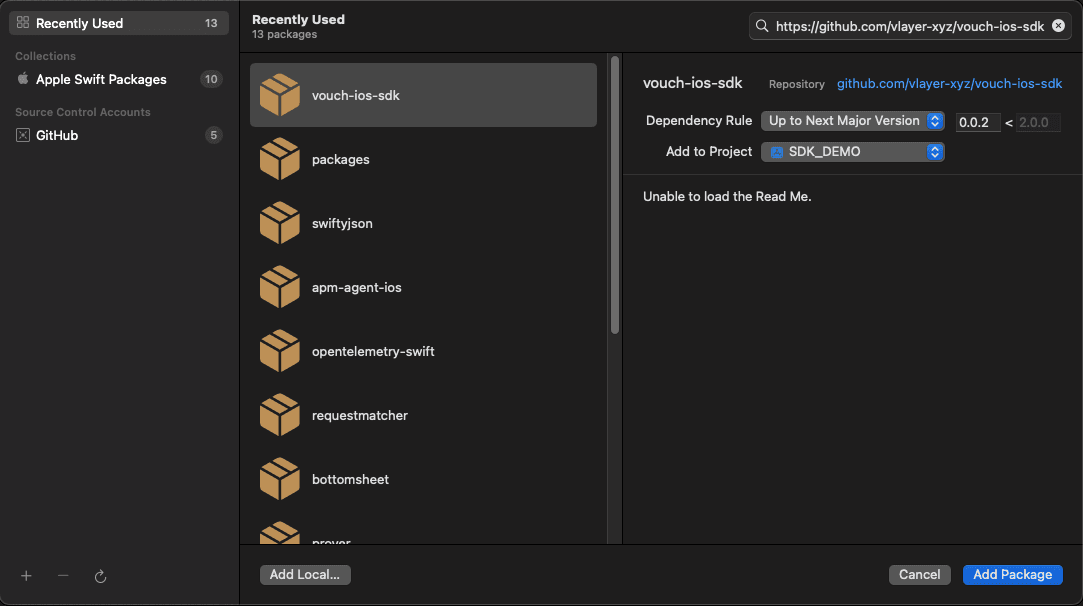1083x606 pixels.
Task: Click the Cancel button
Action: point(919,575)
